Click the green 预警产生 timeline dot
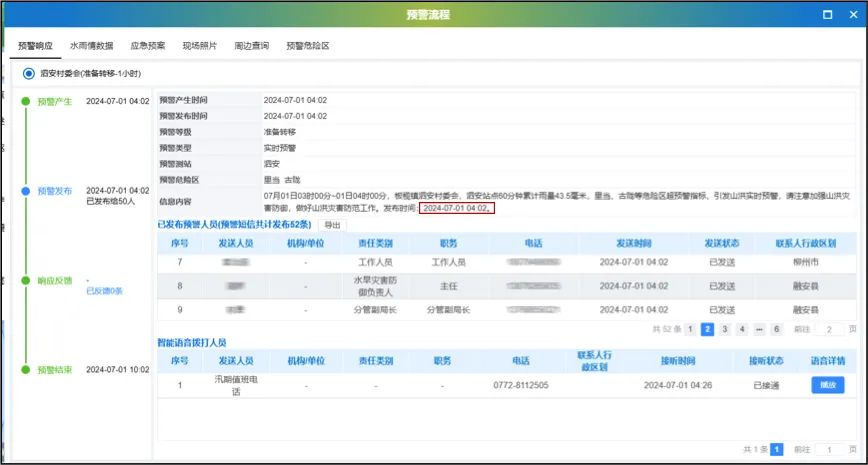 tap(26, 101)
